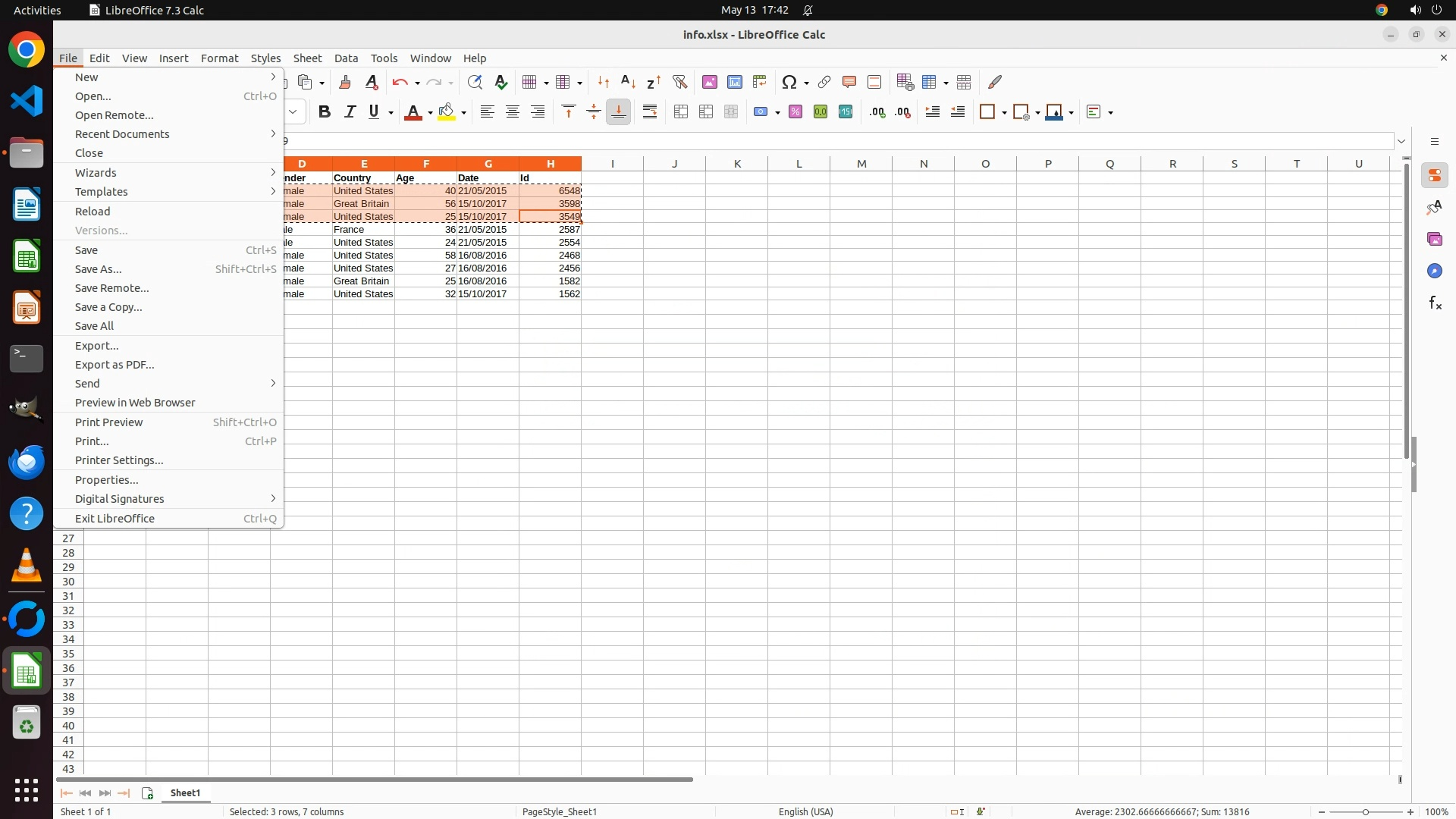Toggle Bold formatting
The image size is (1456, 819).
click(325, 112)
